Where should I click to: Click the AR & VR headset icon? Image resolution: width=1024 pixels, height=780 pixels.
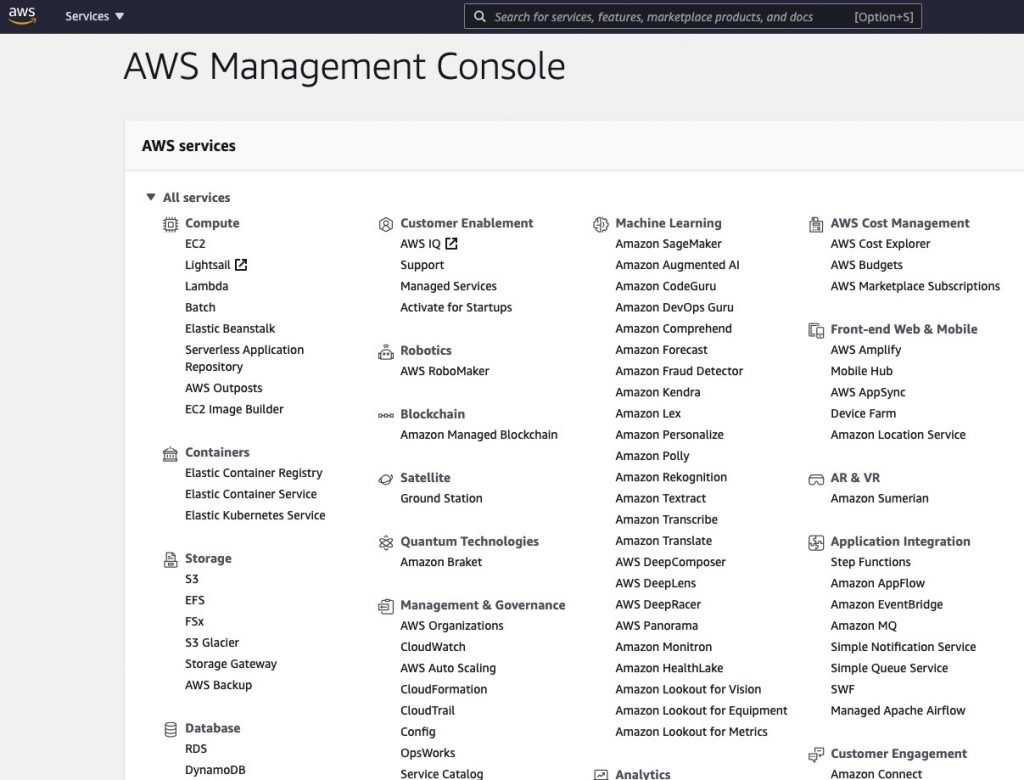[816, 479]
